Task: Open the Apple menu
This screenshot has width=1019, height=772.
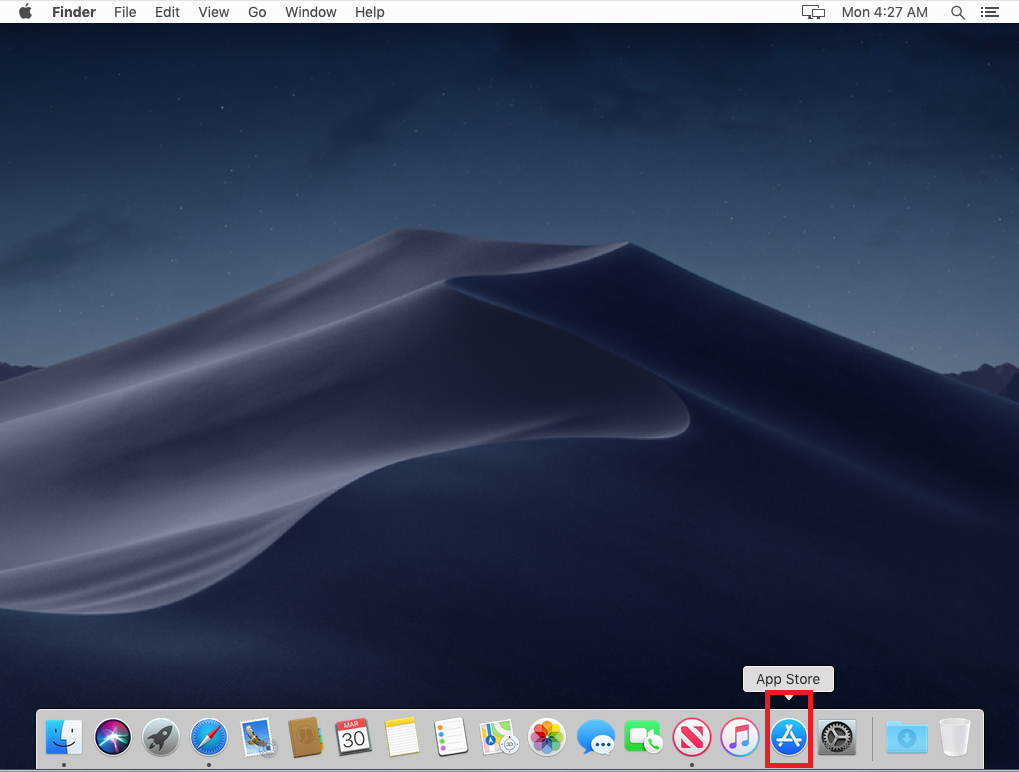Action: point(26,12)
